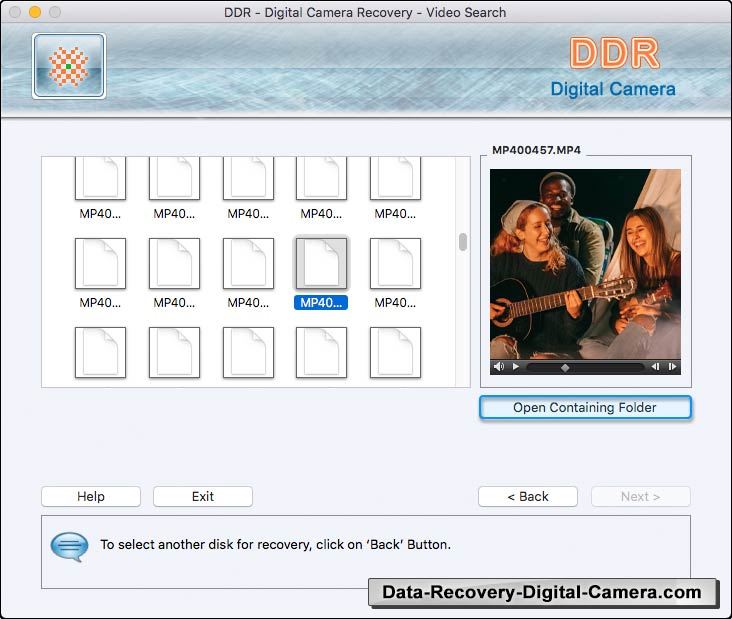Image resolution: width=732 pixels, height=619 pixels.
Task: Step backward one frame in preview
Action: coord(655,366)
